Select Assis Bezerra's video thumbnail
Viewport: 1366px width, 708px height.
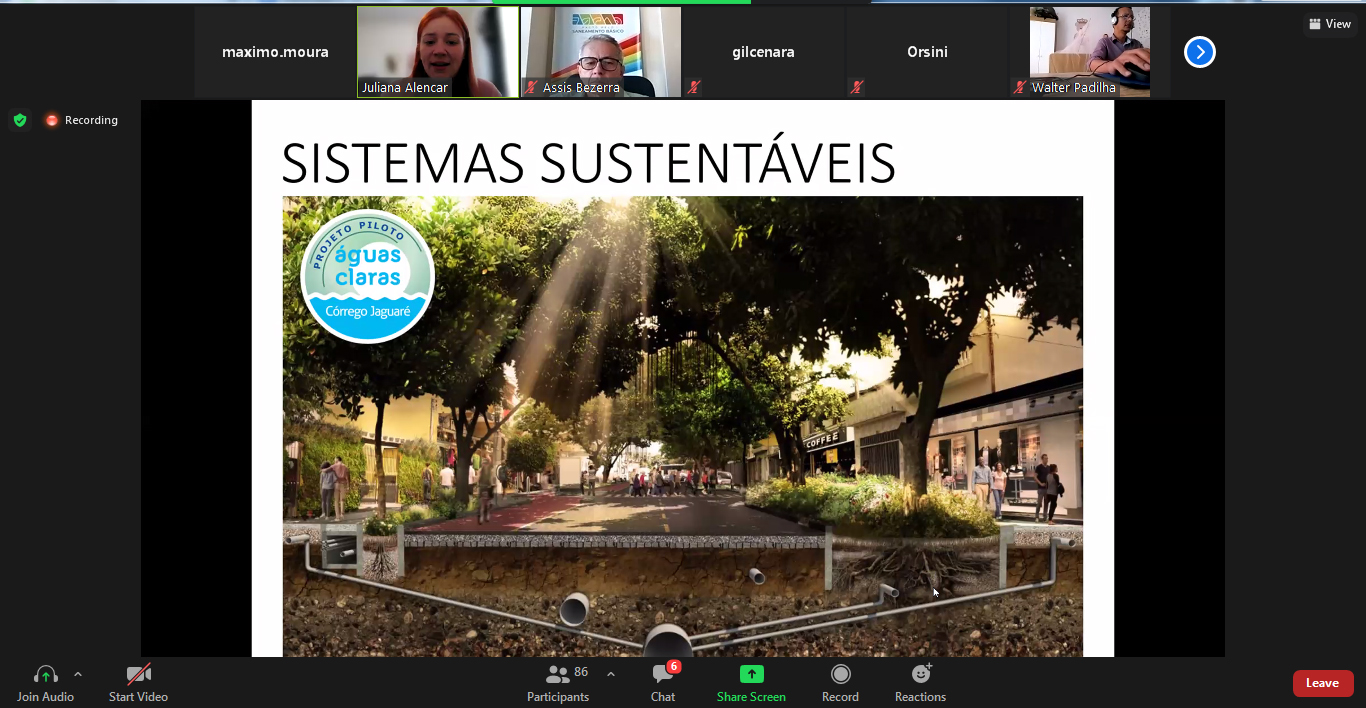pyautogui.click(x=601, y=52)
